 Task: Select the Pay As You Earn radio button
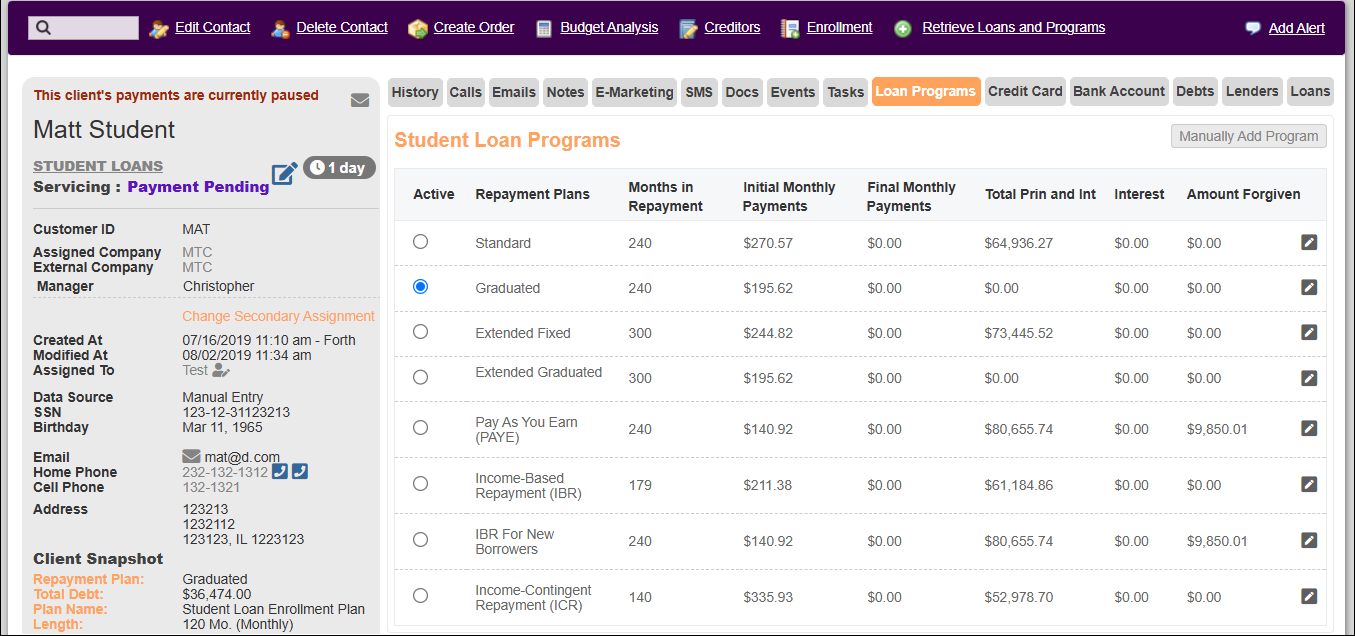420,427
